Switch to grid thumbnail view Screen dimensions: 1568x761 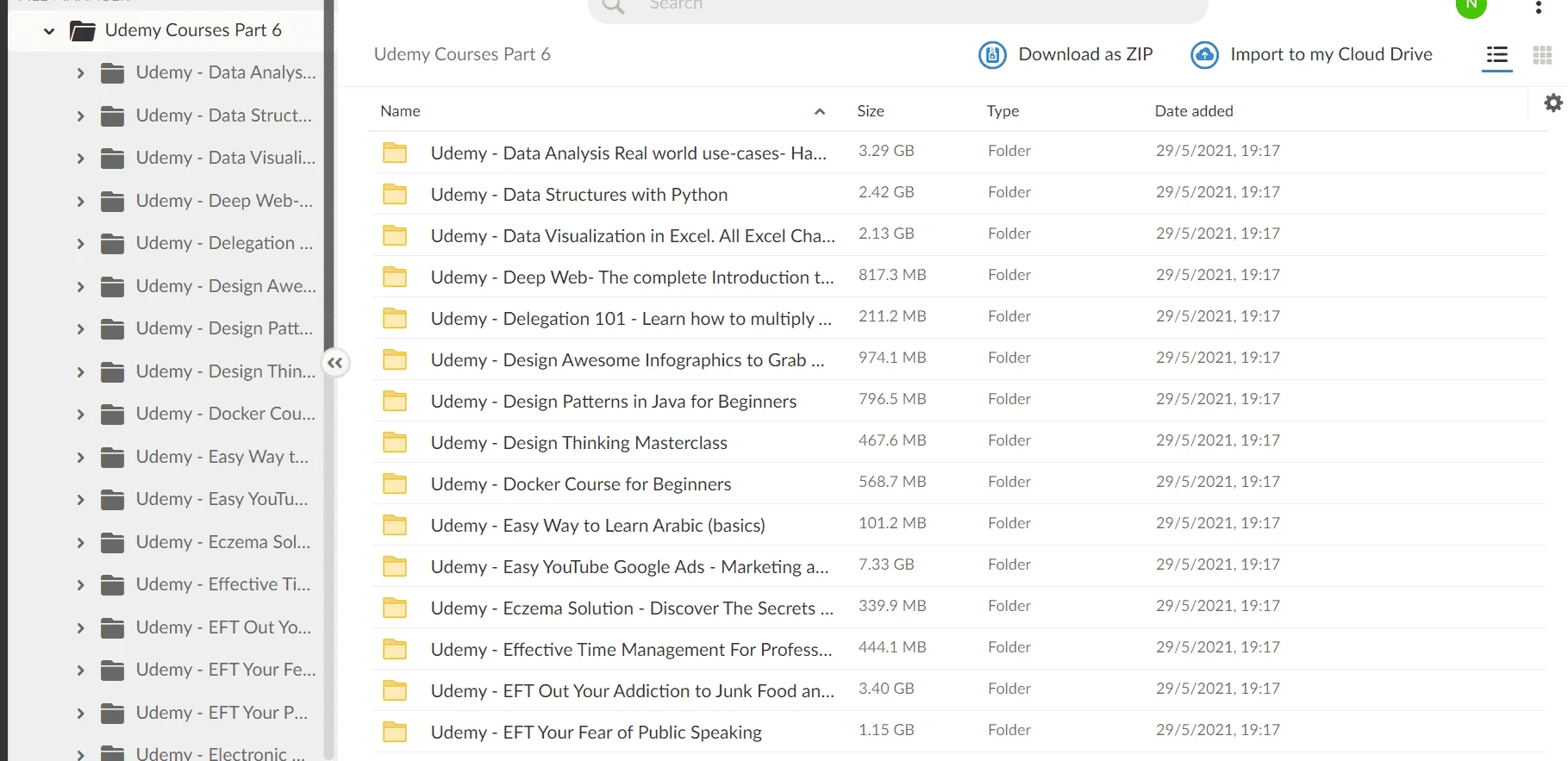point(1543,55)
